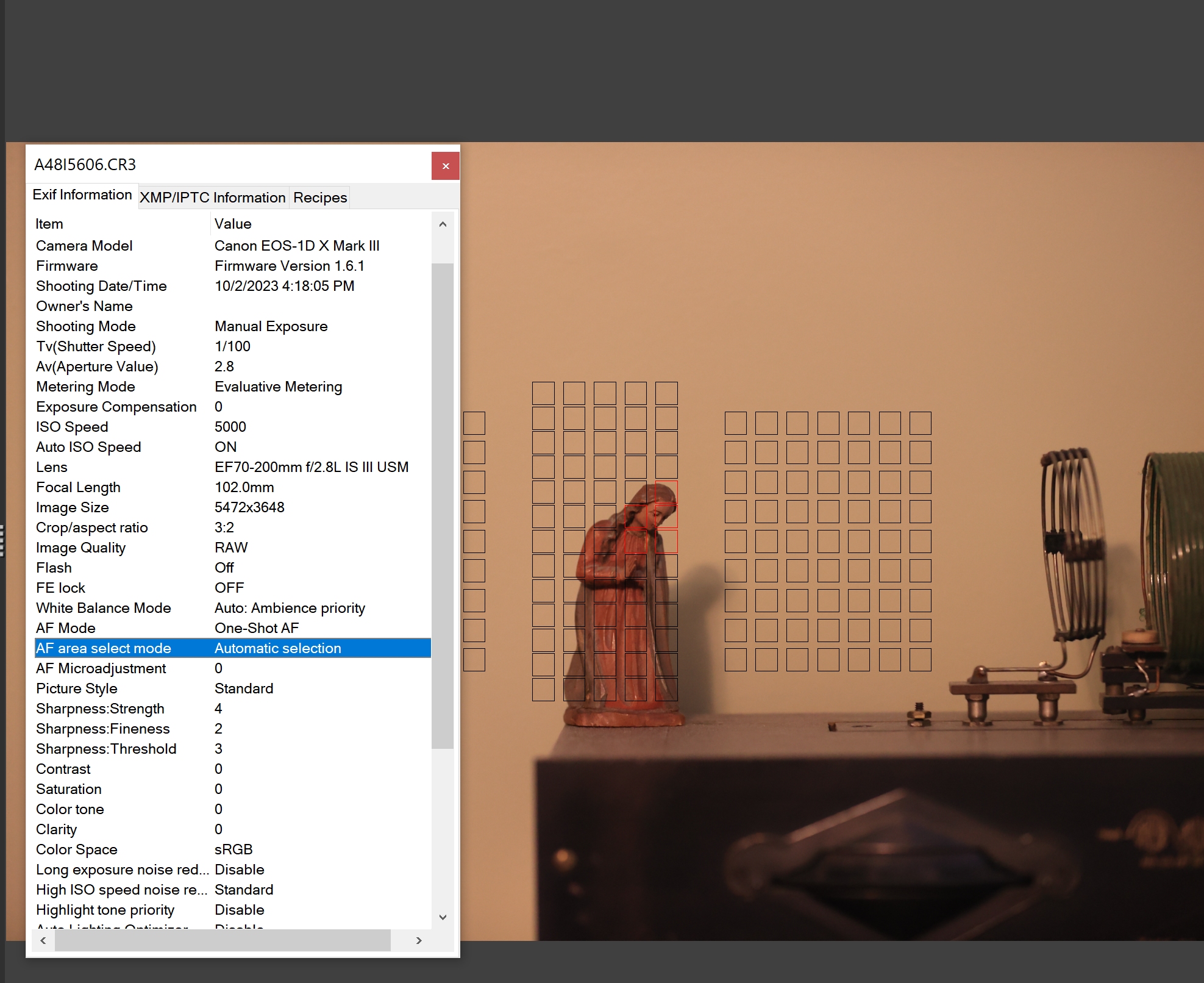
Task: Select the Exif Information tab
Action: [x=82, y=195]
